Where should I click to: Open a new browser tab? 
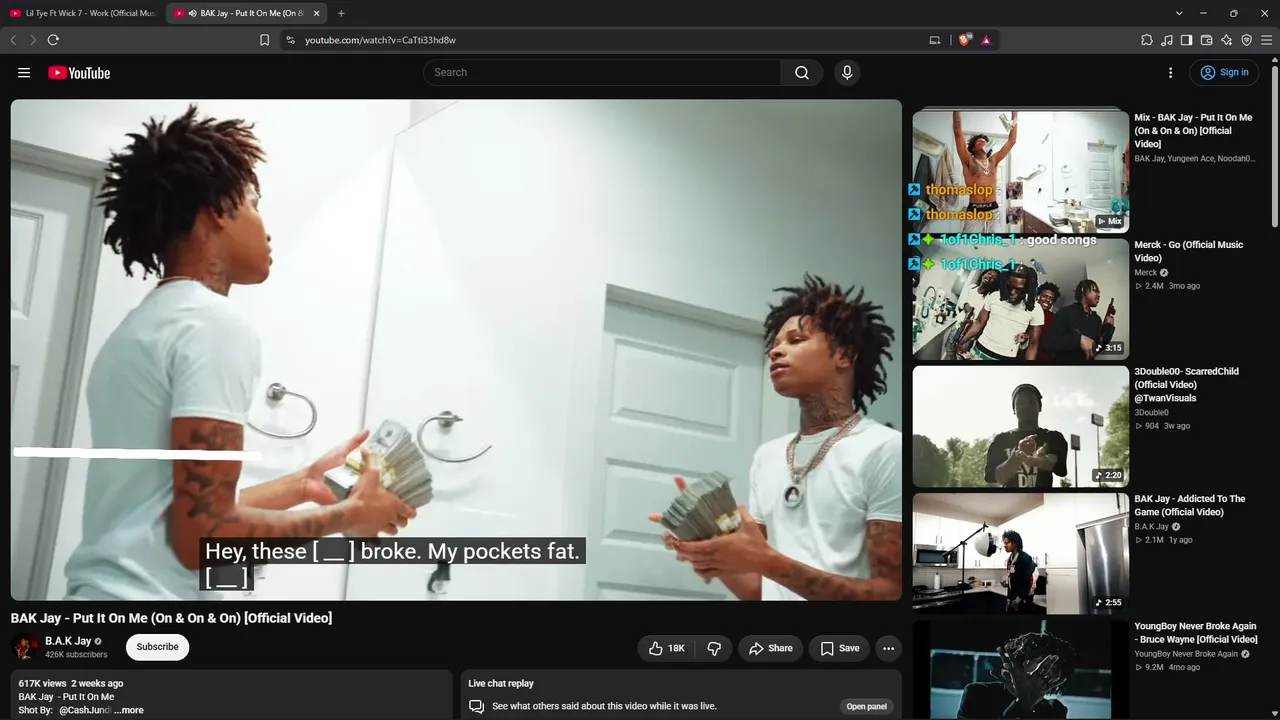(341, 13)
